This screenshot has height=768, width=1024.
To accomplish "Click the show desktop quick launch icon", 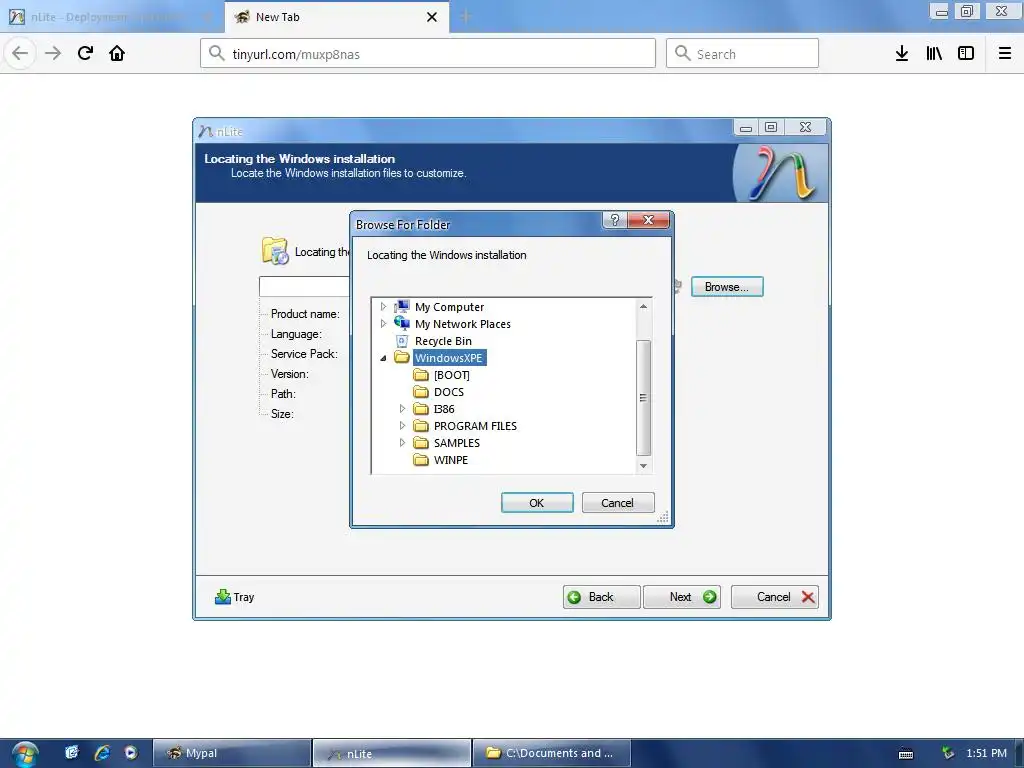I will [72, 752].
